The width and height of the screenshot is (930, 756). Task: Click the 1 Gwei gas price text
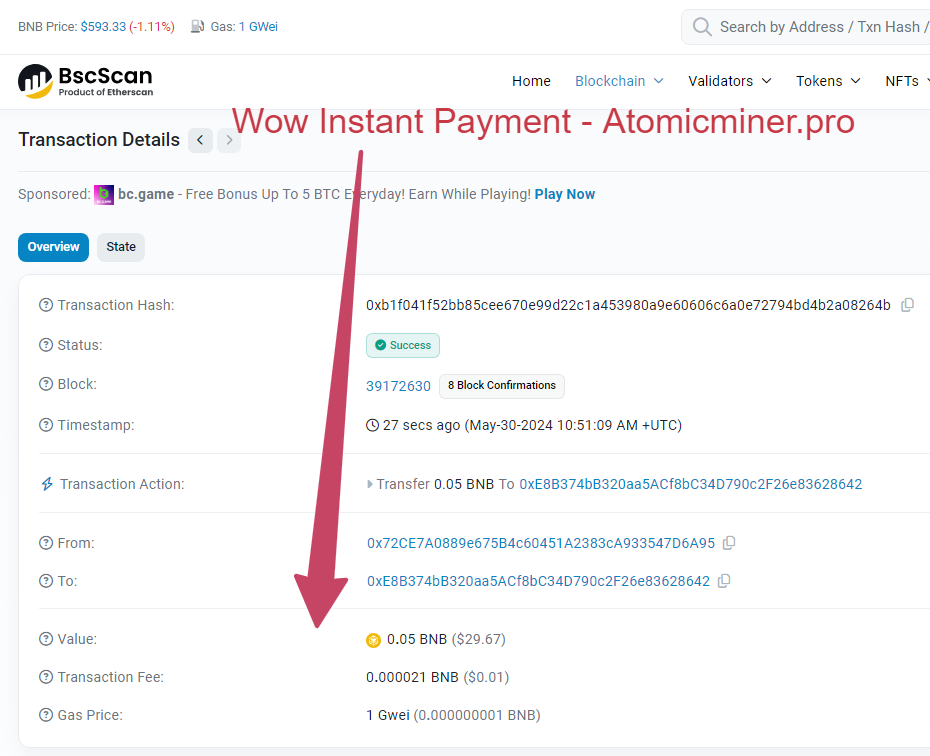click(388, 715)
